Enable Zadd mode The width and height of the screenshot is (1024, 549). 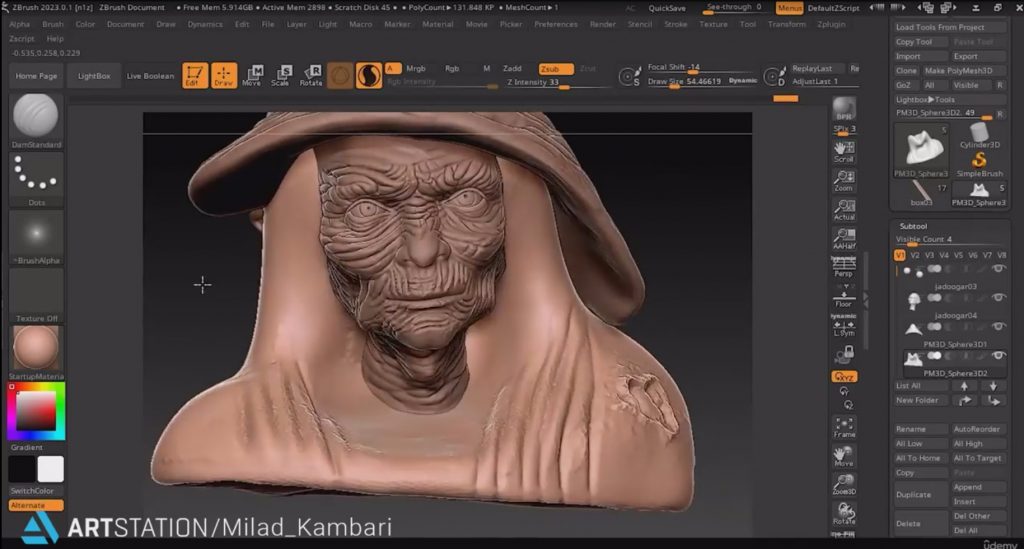click(512, 69)
